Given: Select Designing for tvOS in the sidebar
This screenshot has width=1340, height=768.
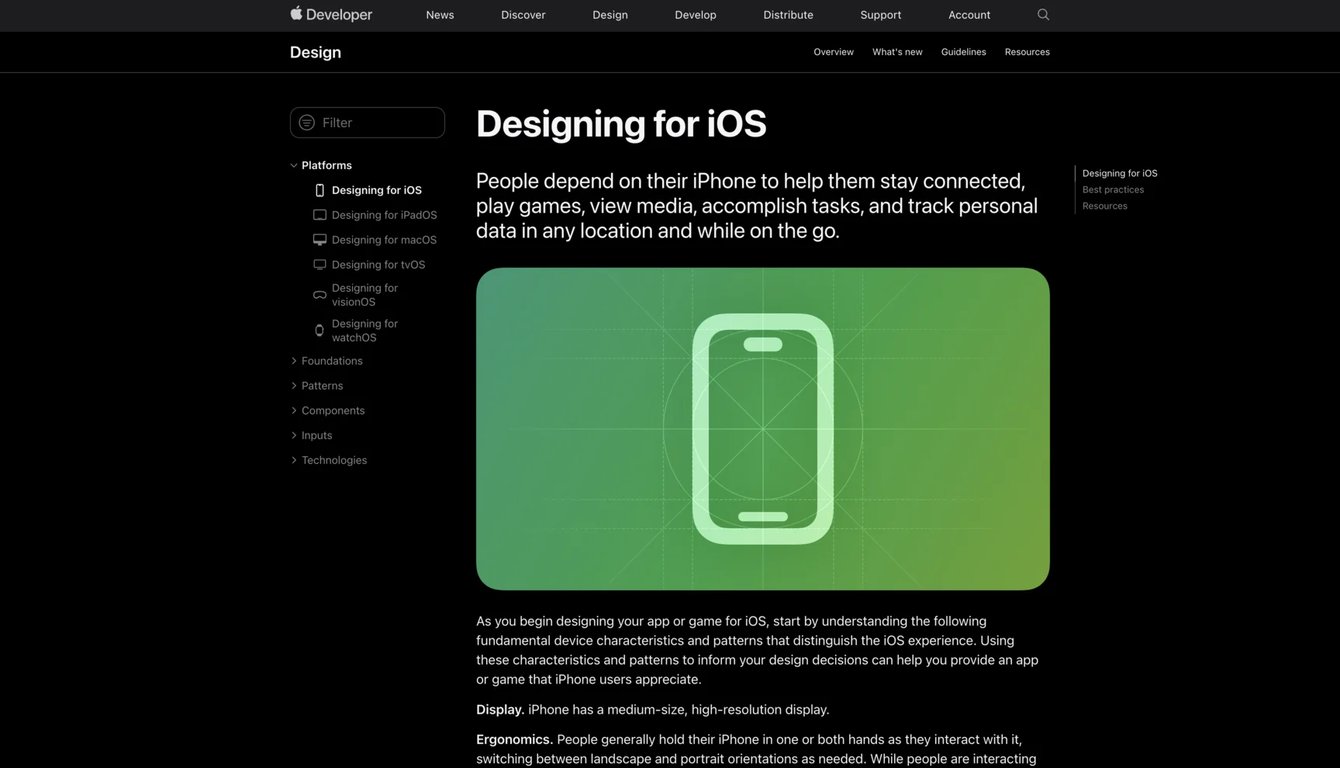Looking at the screenshot, I should 378,265.
